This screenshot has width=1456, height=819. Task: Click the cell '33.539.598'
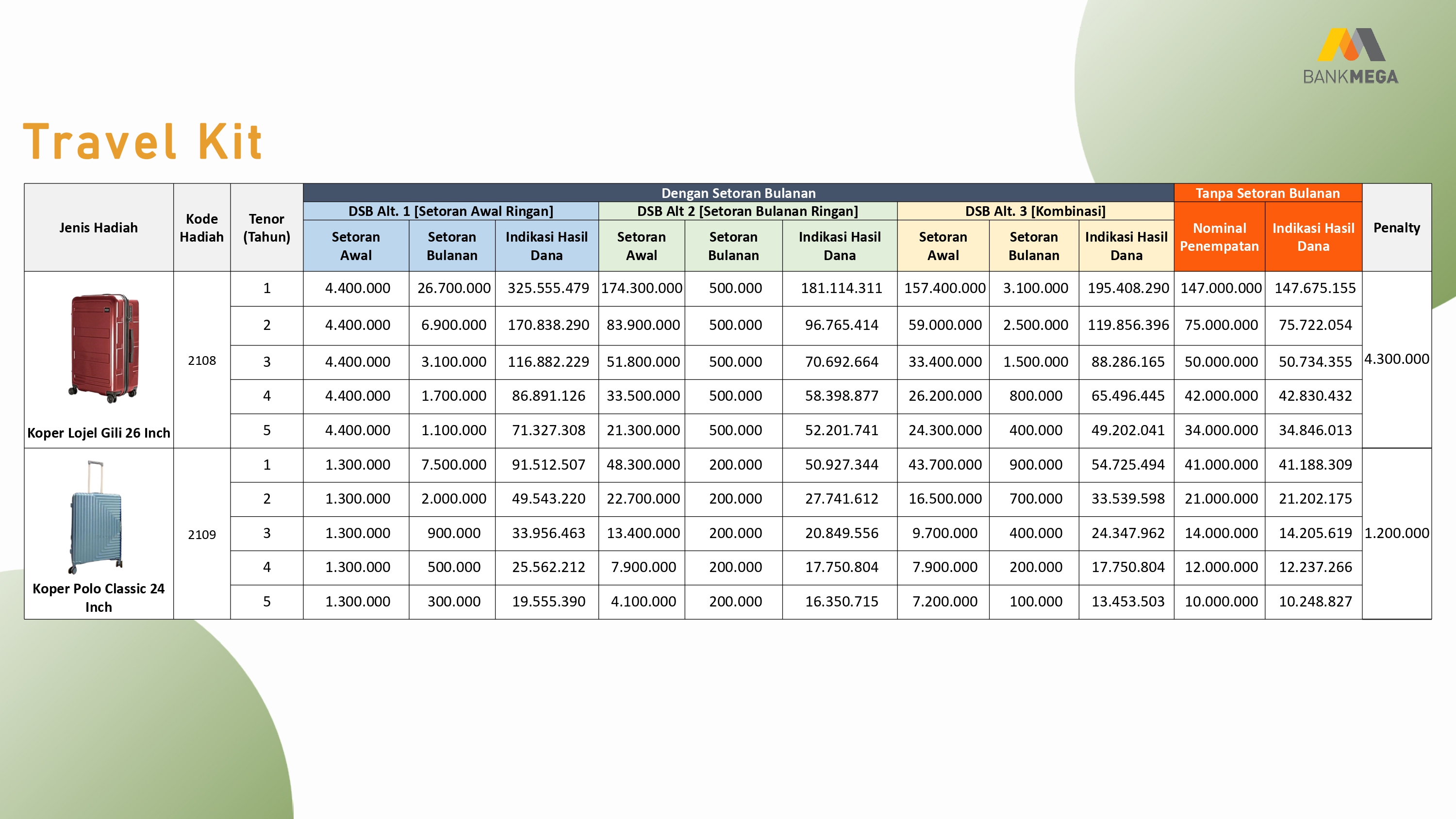(1127, 498)
